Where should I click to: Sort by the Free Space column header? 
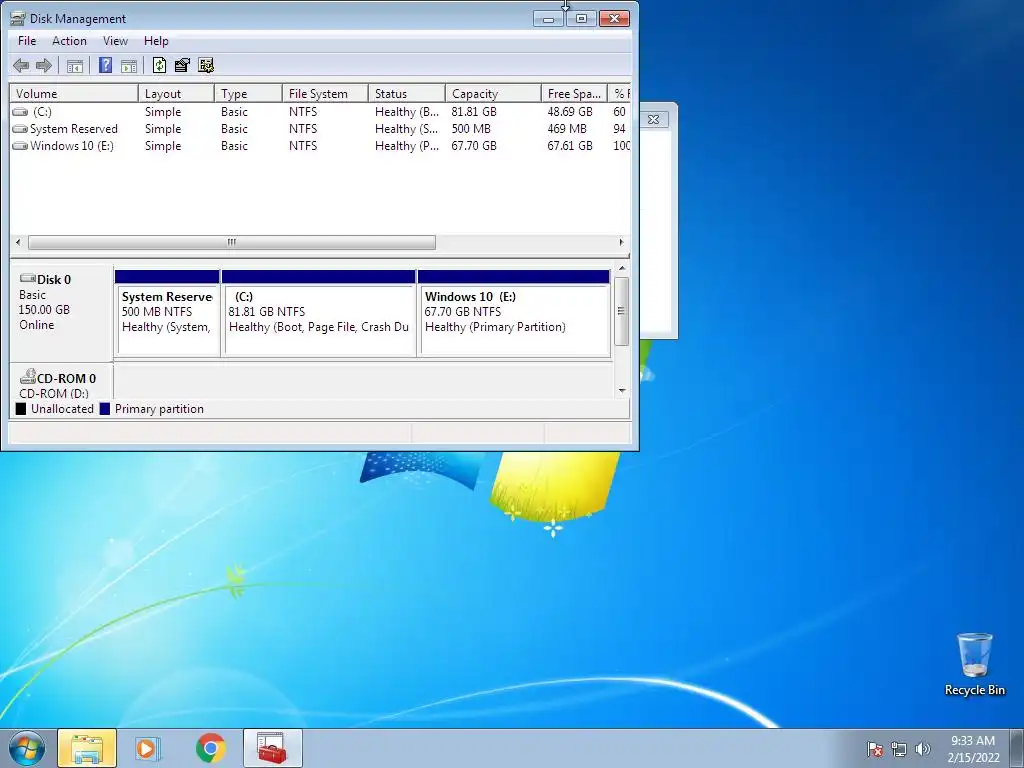(574, 93)
